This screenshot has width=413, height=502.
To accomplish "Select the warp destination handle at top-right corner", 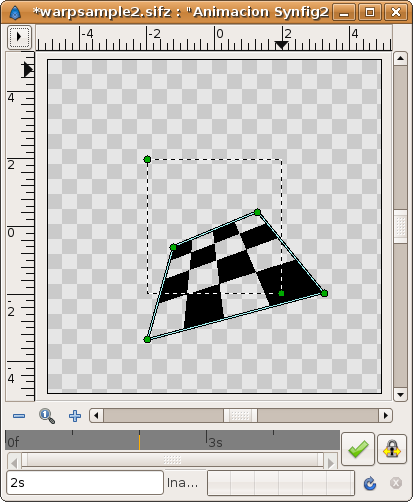I will [x=257, y=212].
